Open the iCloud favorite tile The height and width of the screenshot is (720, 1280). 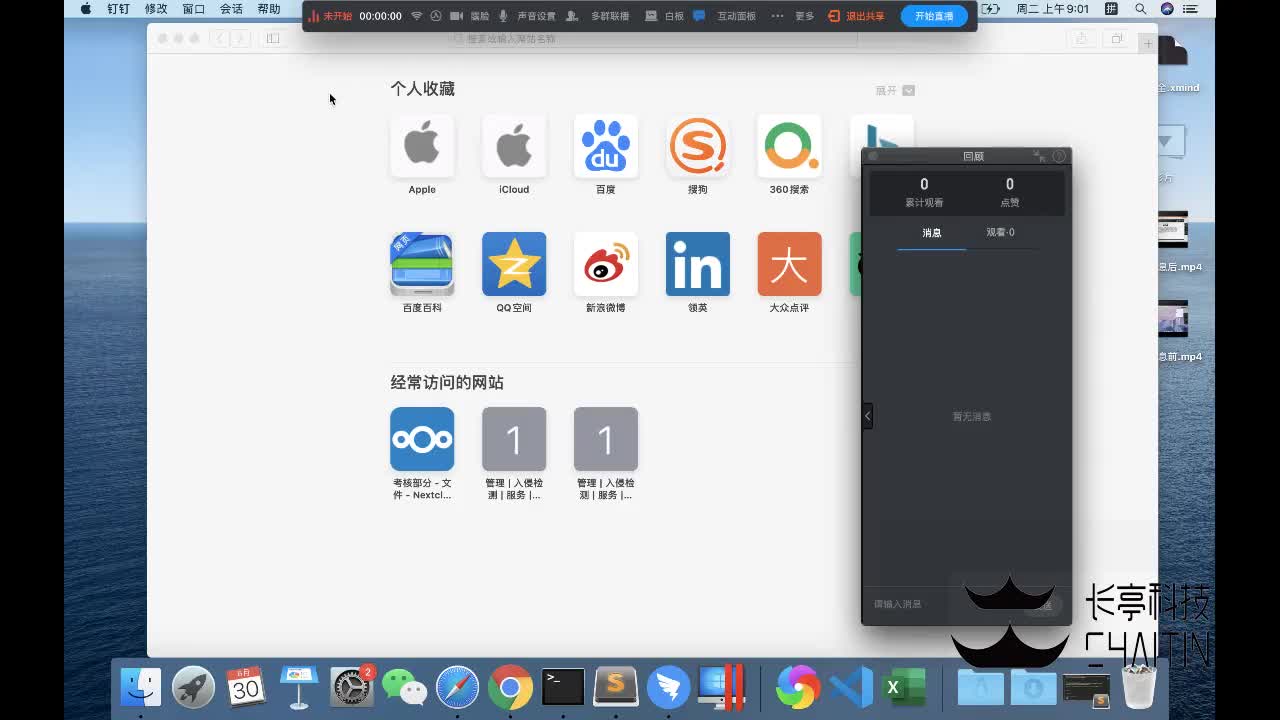click(x=514, y=147)
